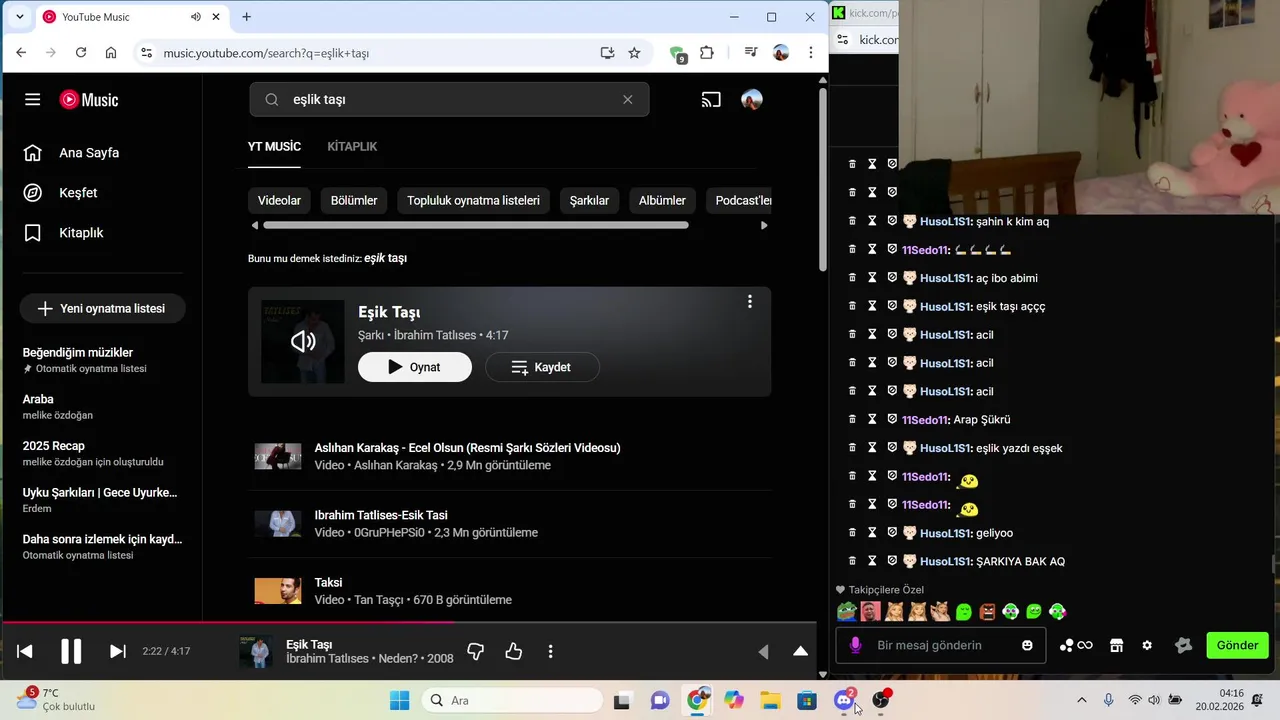The width and height of the screenshot is (1280, 720).
Task: Close the YouTube Music browser tab
Action: (x=216, y=17)
